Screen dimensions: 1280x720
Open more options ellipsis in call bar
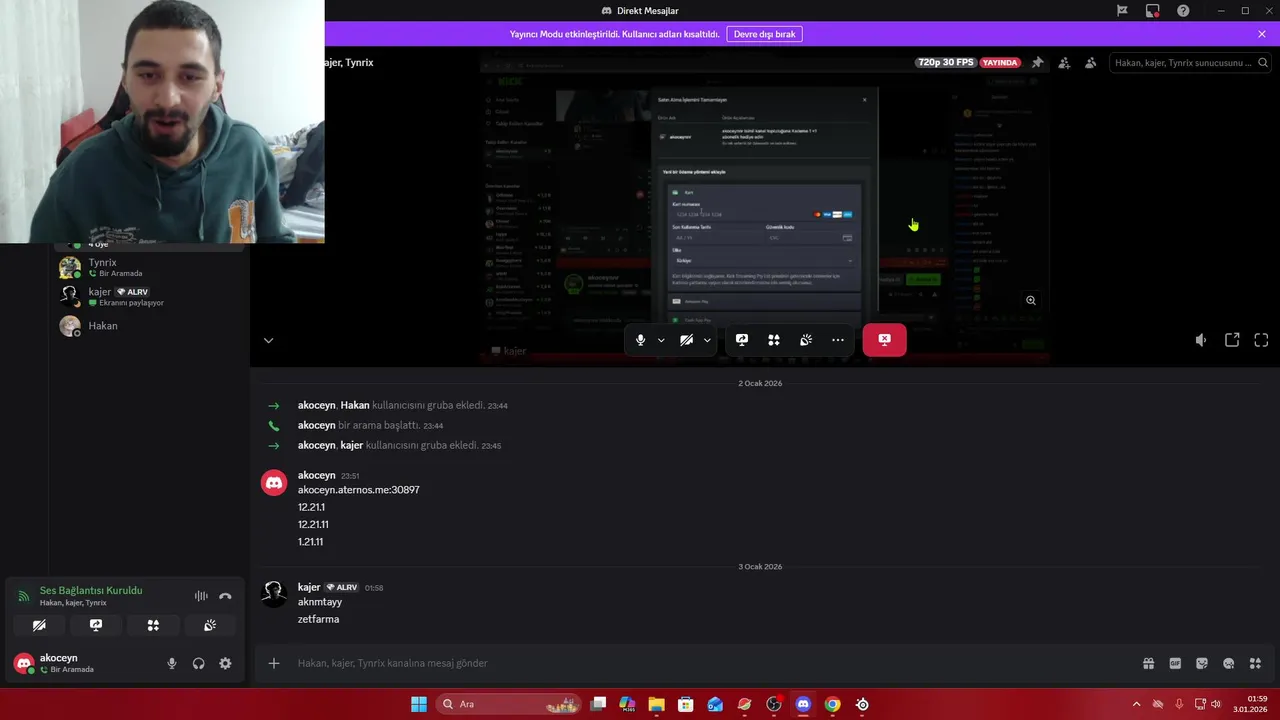[x=838, y=340]
